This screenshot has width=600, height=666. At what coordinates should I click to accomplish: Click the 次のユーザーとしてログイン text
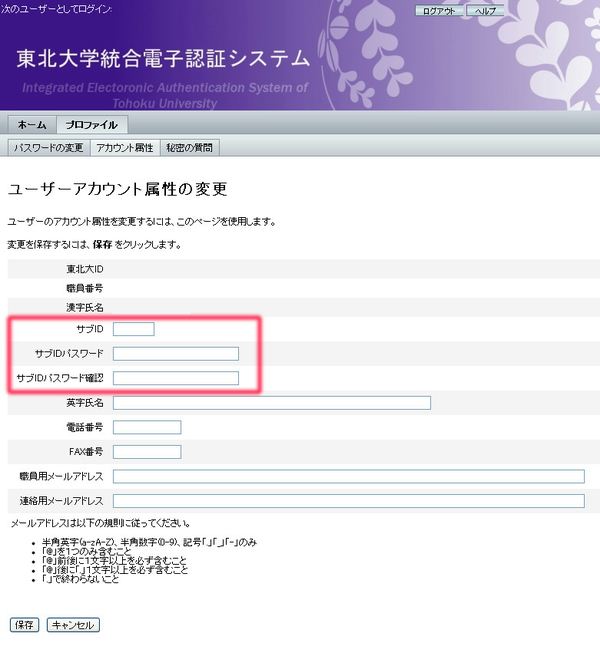56,9
